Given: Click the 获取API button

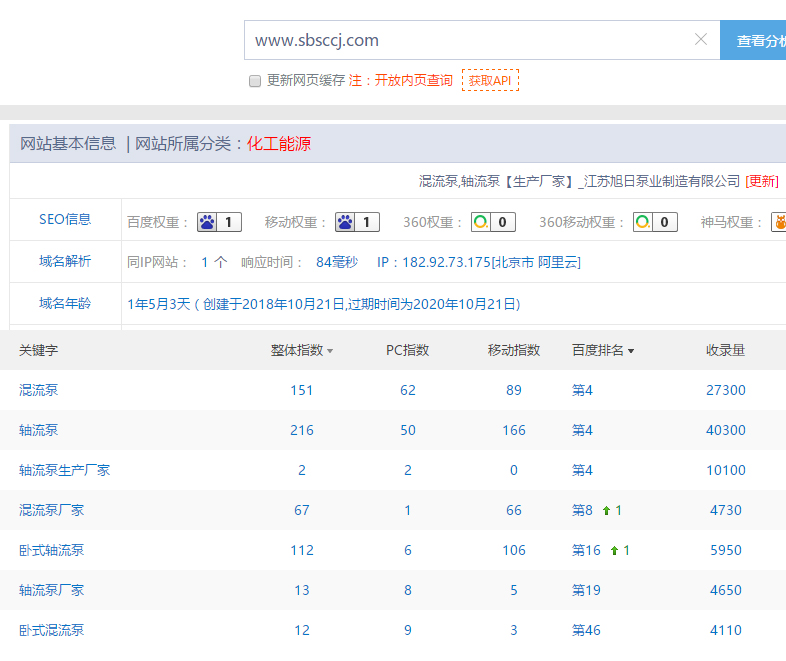Looking at the screenshot, I should point(490,80).
